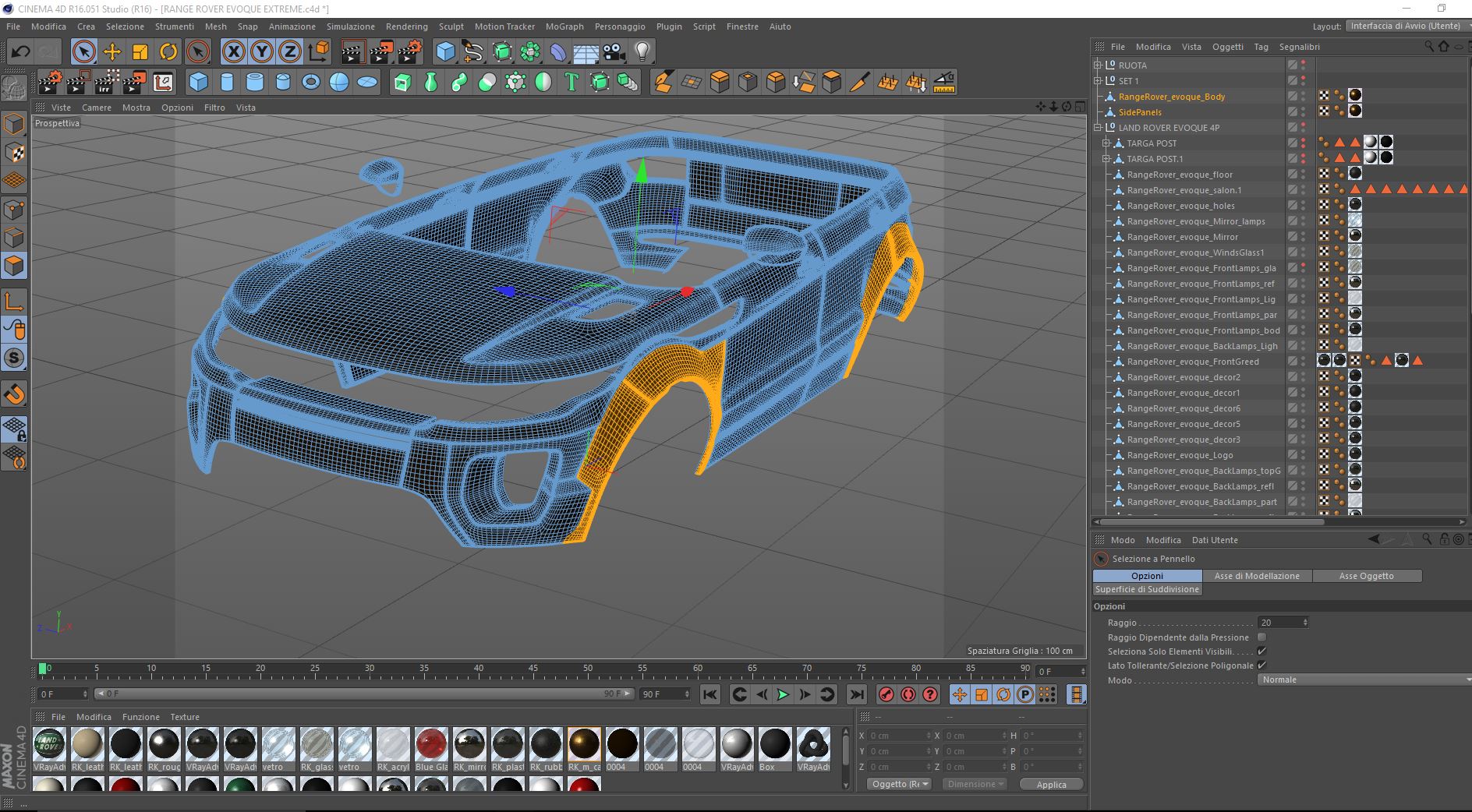Screen dimensions: 1472x812
Task: Click the Superficie di Suddivisione button
Action: point(1147,590)
